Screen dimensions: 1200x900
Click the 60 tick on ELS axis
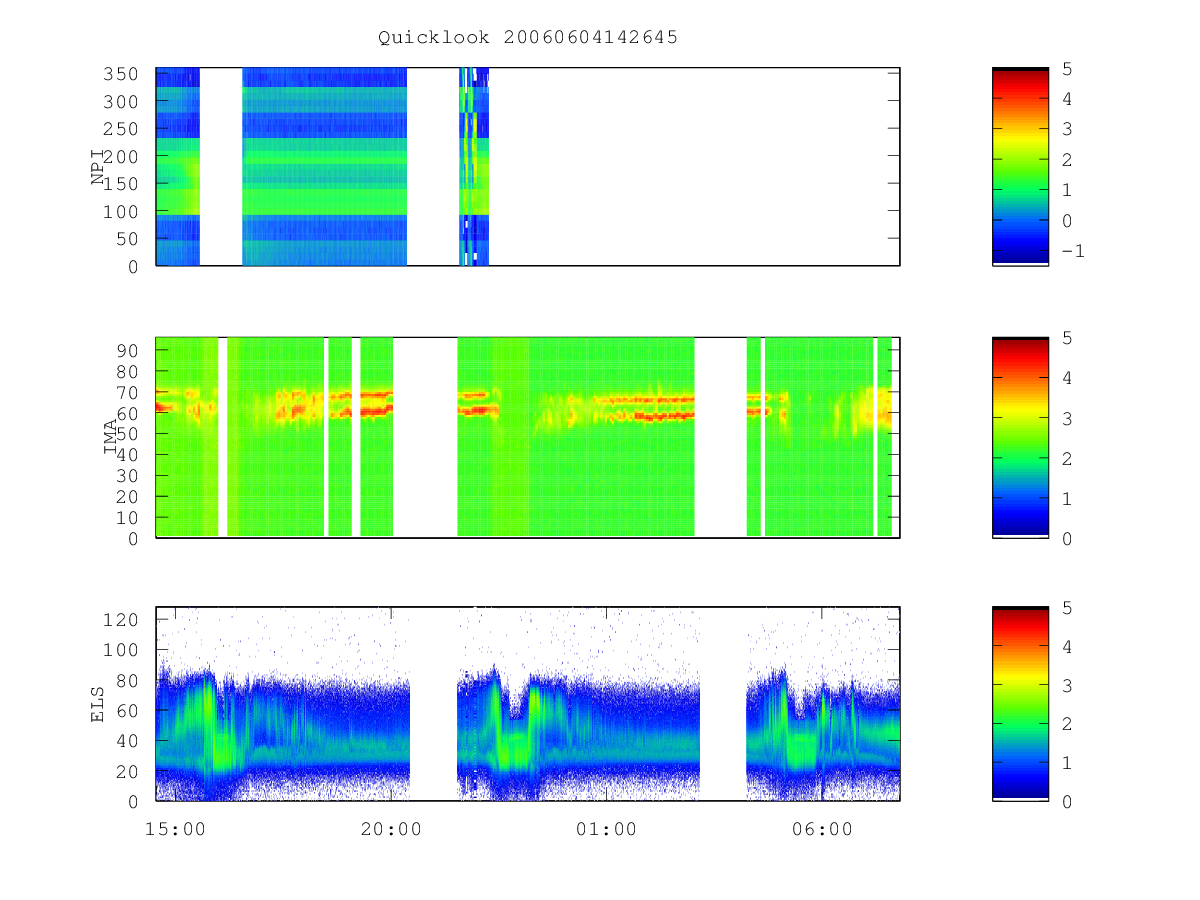[x=129, y=711]
